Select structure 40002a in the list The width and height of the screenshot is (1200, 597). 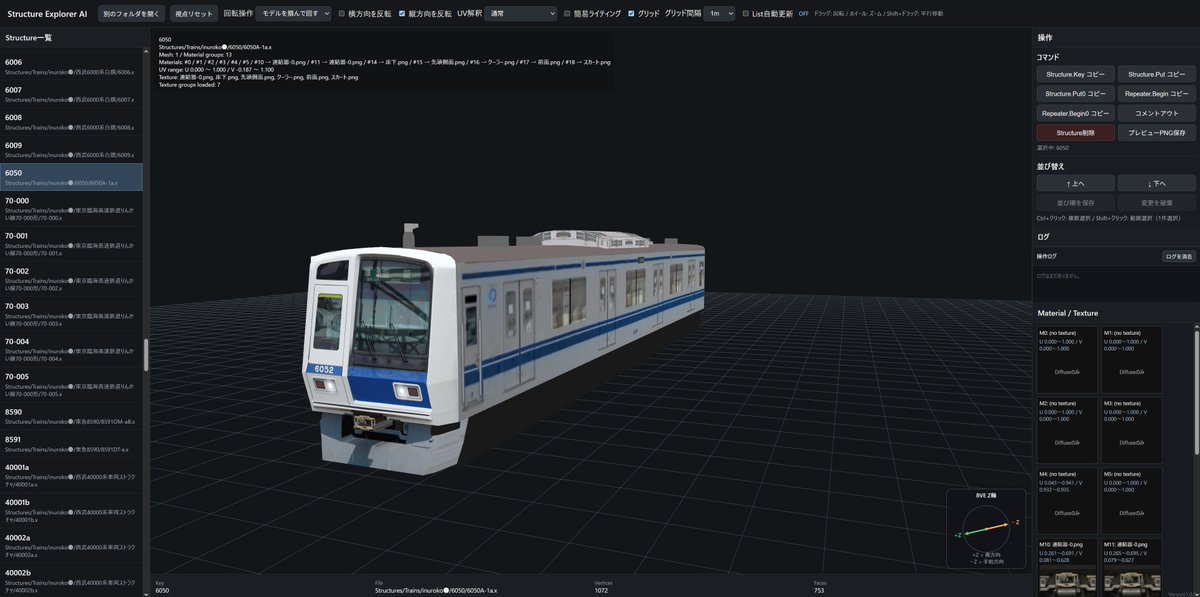click(x=72, y=546)
